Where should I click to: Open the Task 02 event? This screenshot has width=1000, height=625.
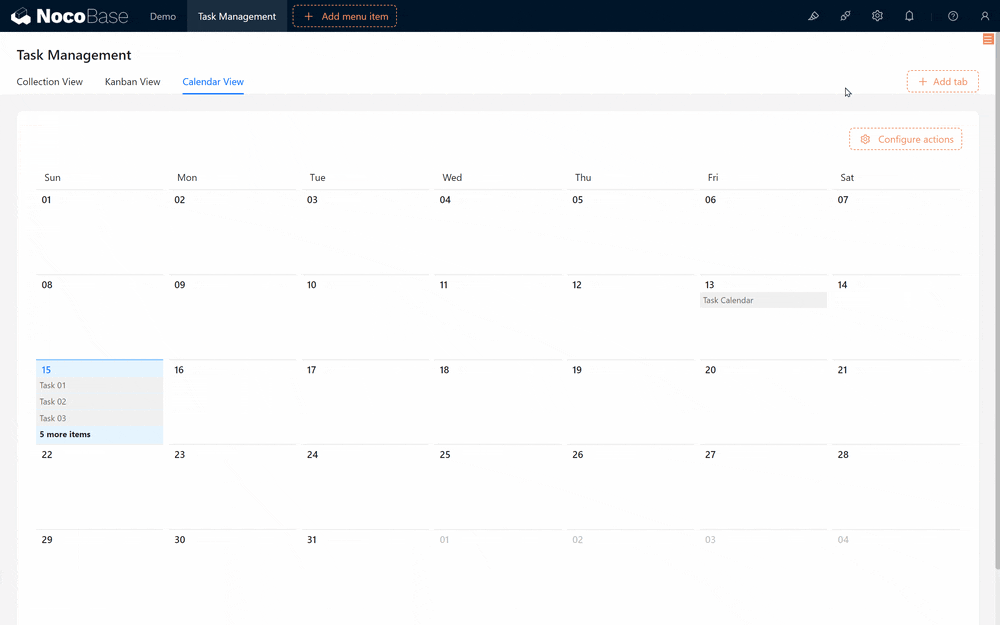(99, 402)
